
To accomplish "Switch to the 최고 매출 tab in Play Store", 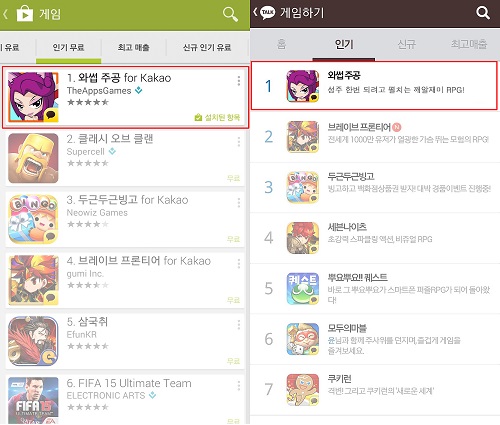I will tap(133, 47).
